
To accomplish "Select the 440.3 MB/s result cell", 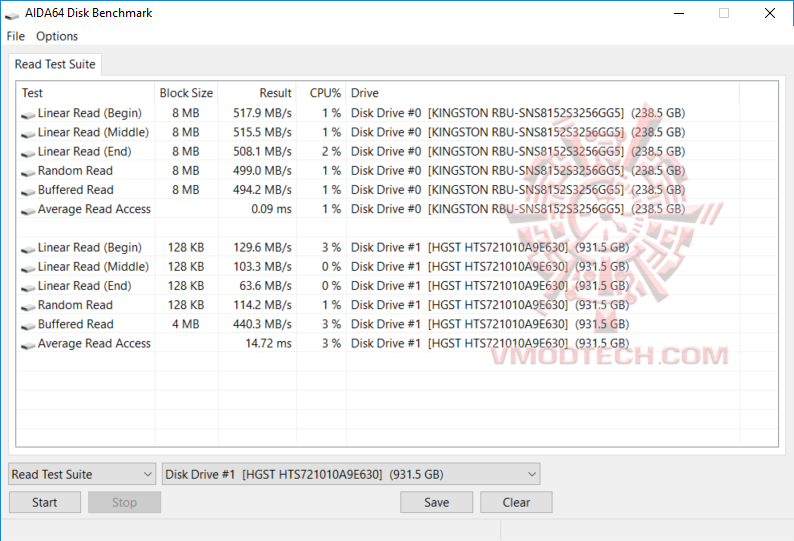I will (x=262, y=324).
